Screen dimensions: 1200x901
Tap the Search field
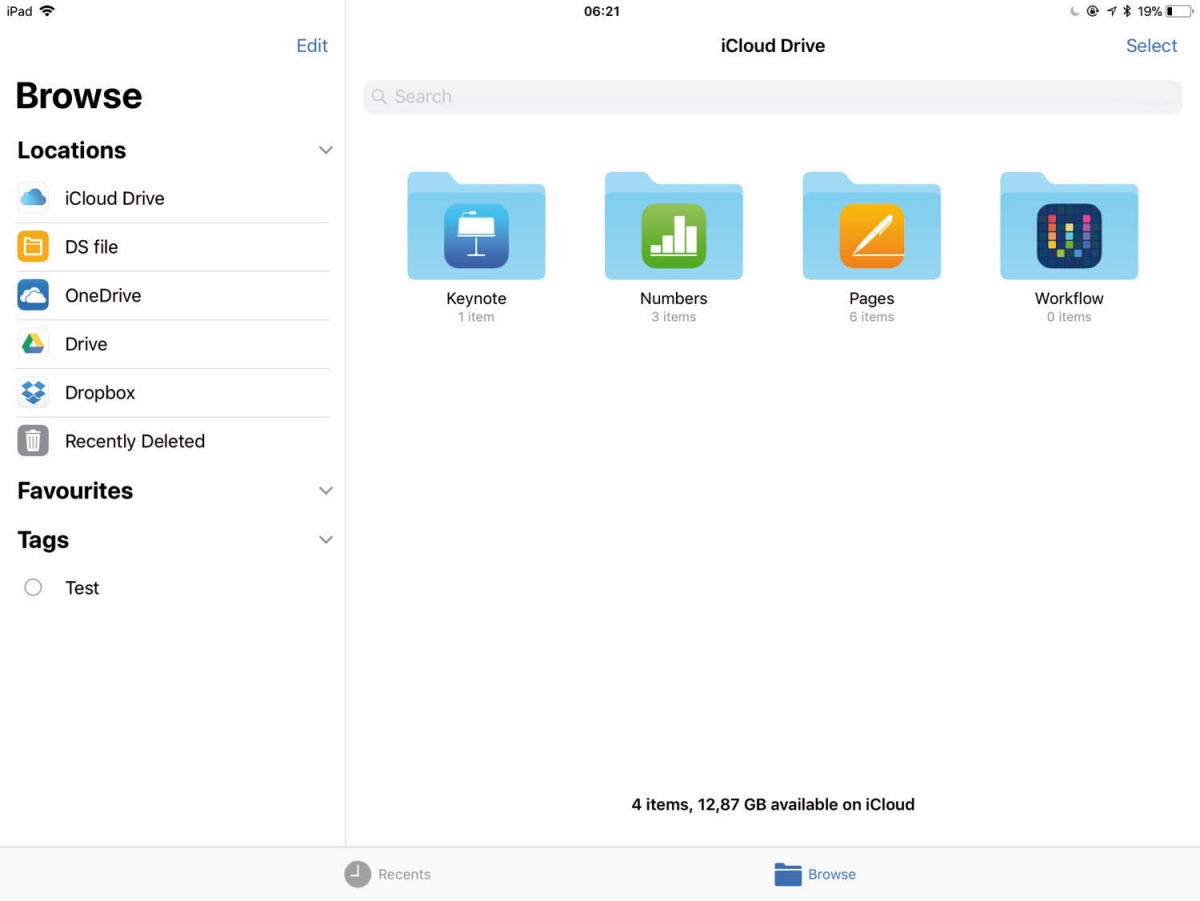[x=773, y=97]
